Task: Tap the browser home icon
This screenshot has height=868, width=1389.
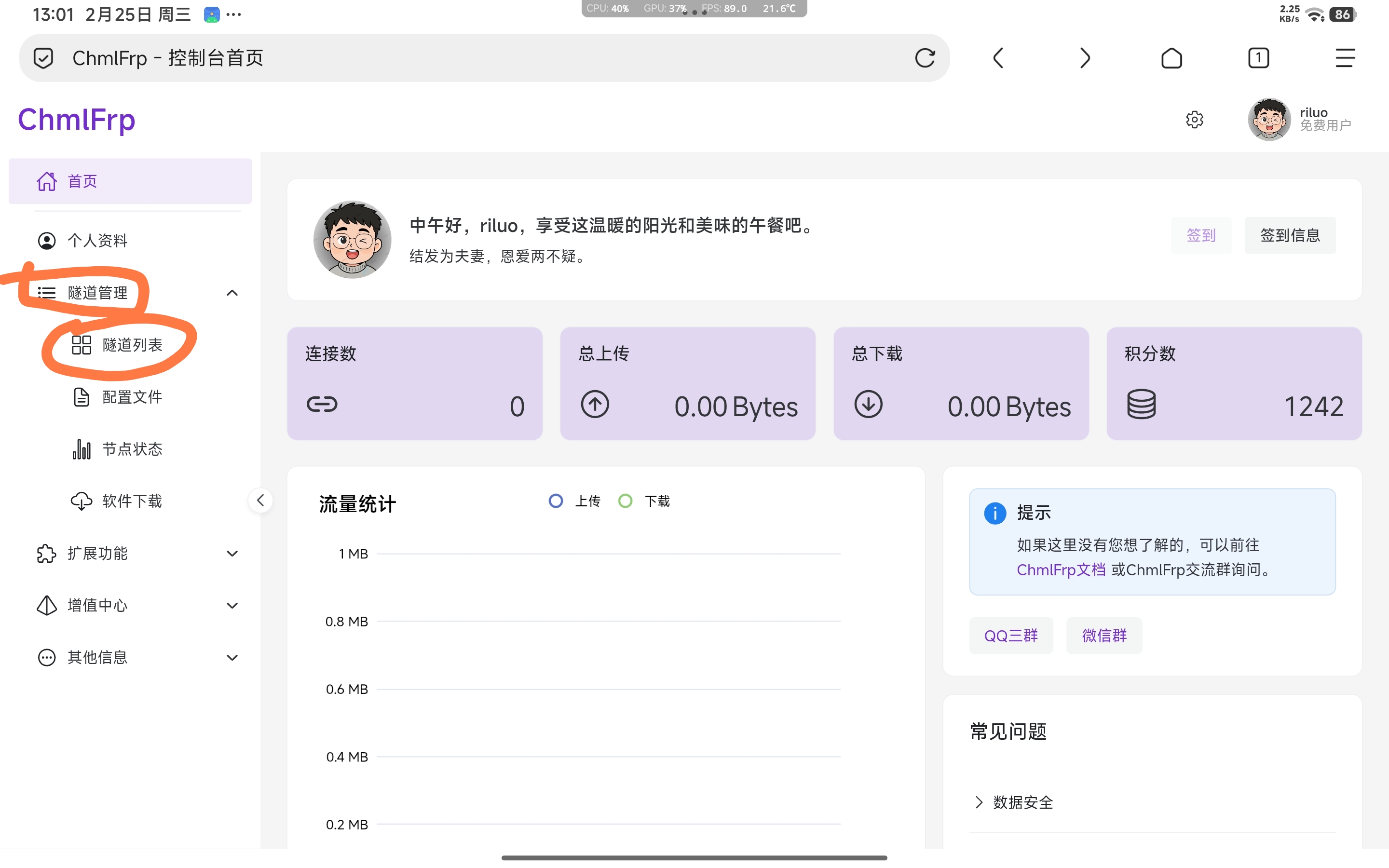Action: tap(1171, 58)
